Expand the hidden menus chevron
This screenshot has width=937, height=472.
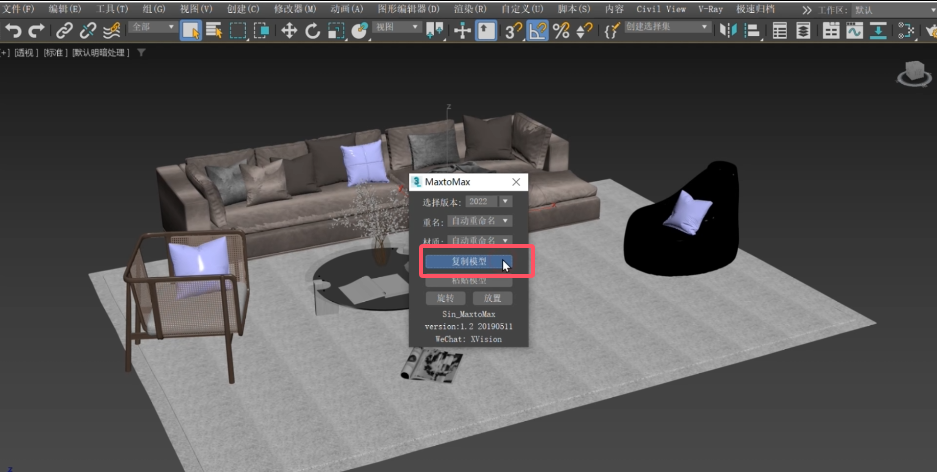coord(807,10)
